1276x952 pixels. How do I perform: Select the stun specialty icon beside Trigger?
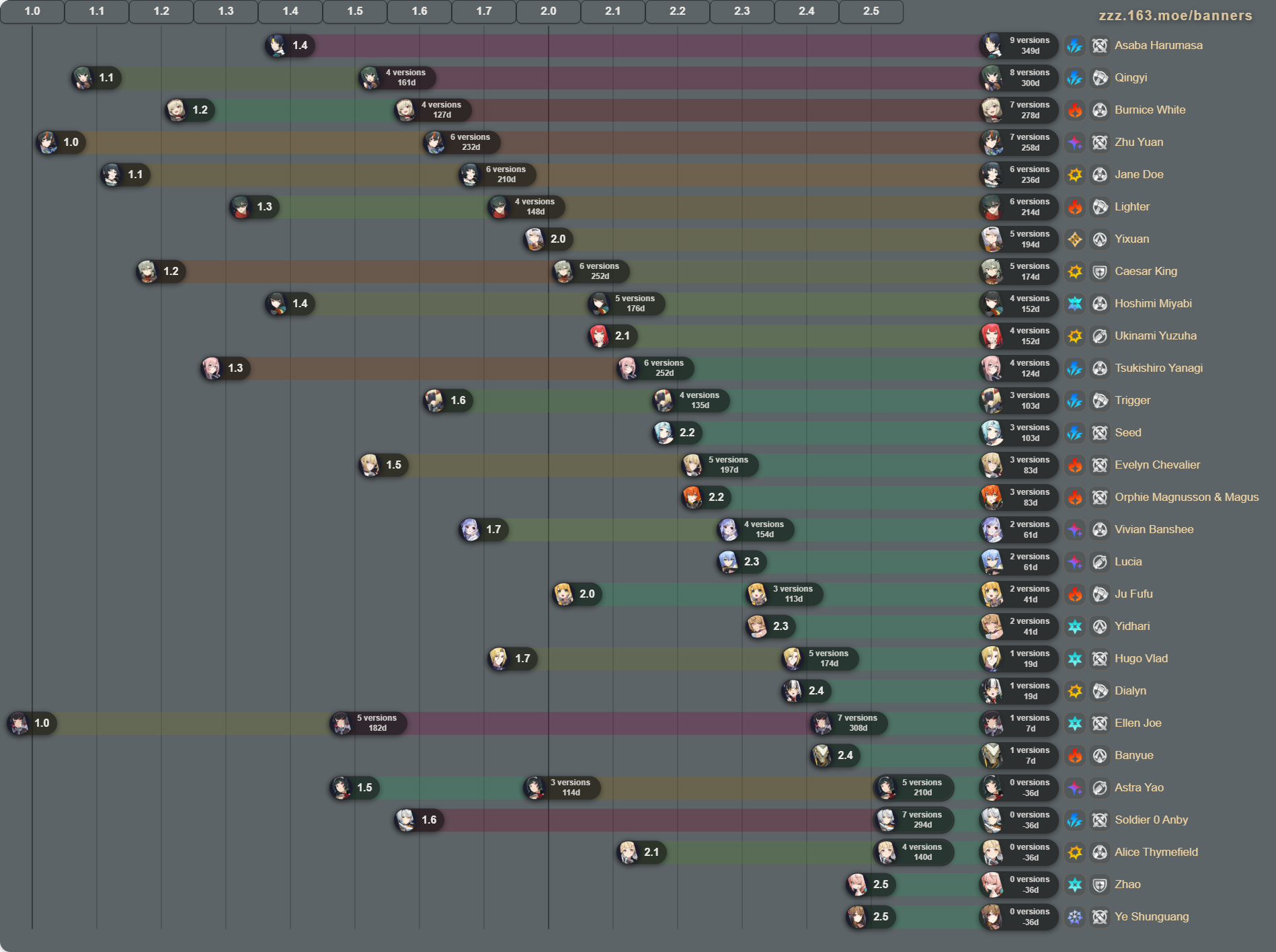(x=1100, y=401)
